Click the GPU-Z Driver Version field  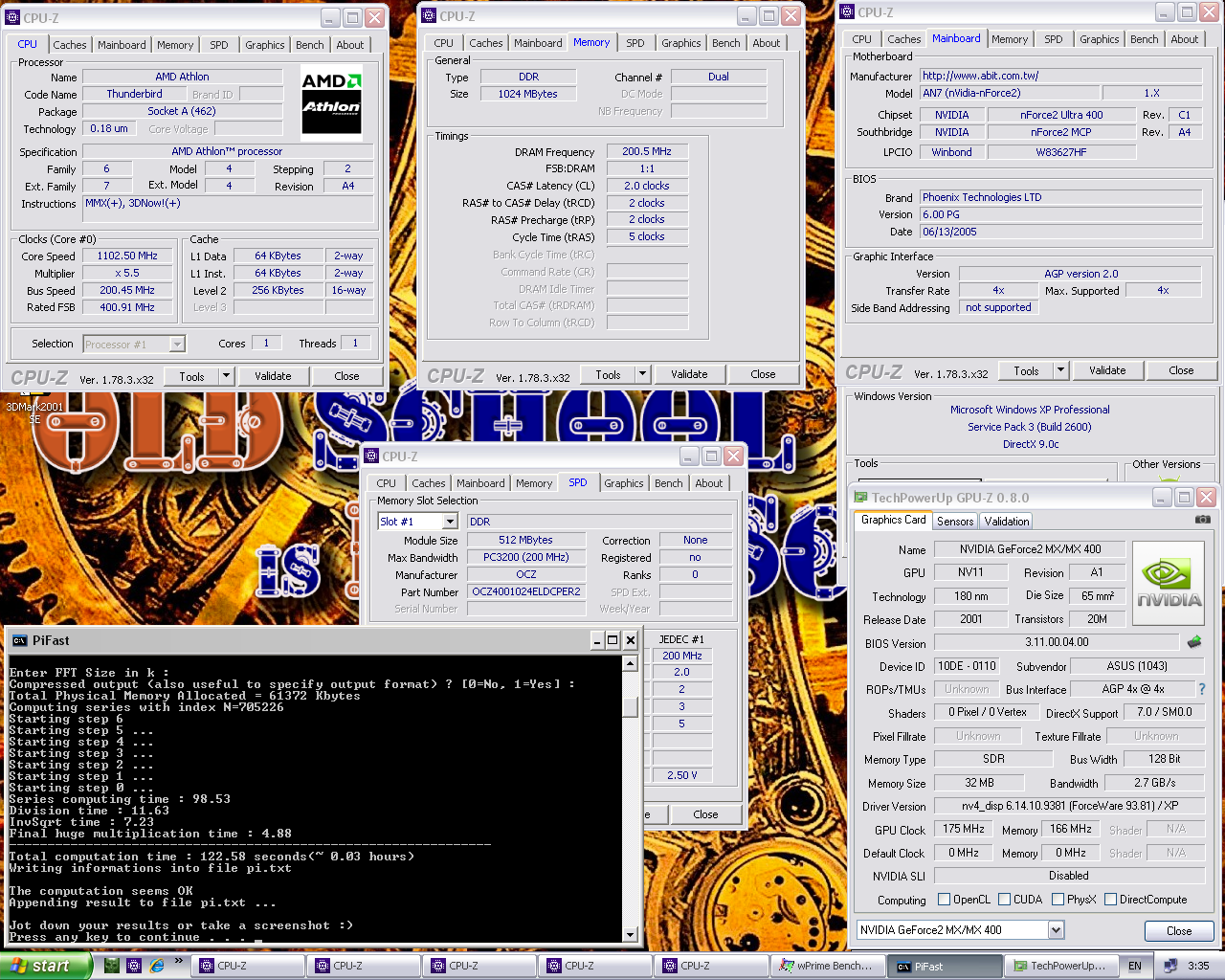point(1069,806)
